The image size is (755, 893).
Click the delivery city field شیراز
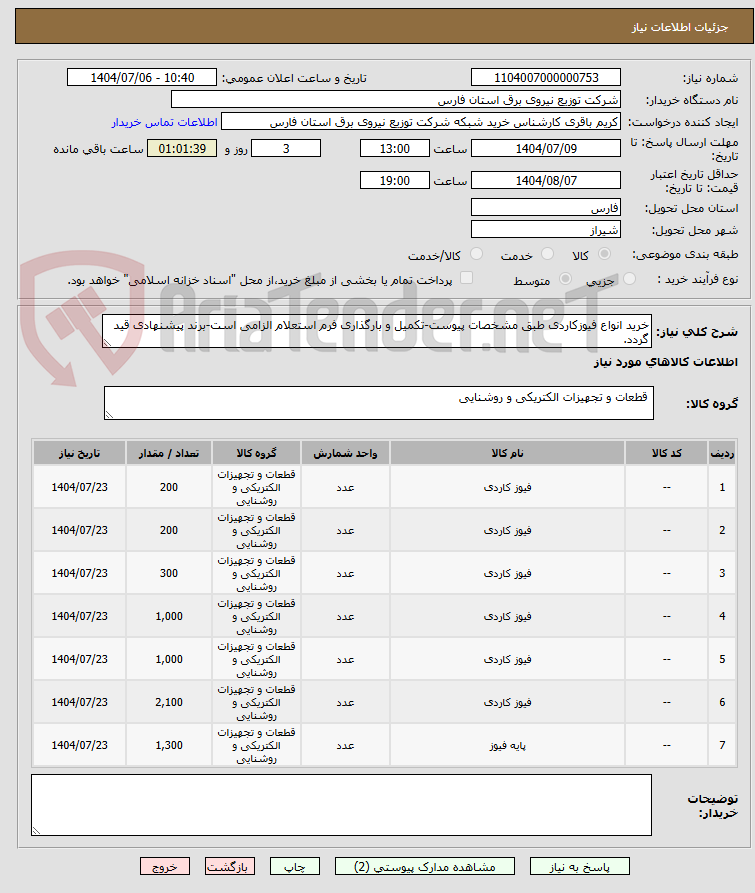(545, 230)
